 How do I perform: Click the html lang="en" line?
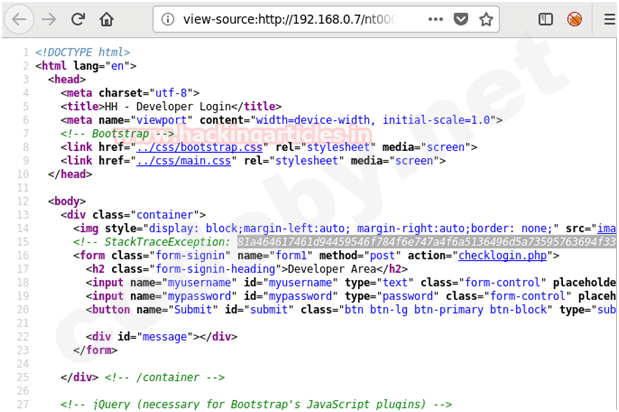point(86,66)
